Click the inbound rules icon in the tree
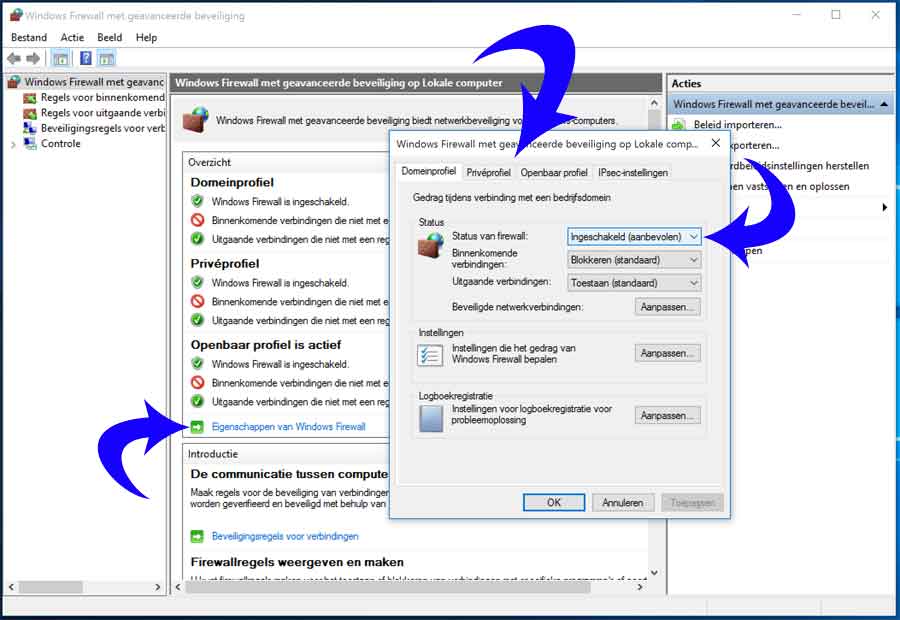 click(30, 98)
